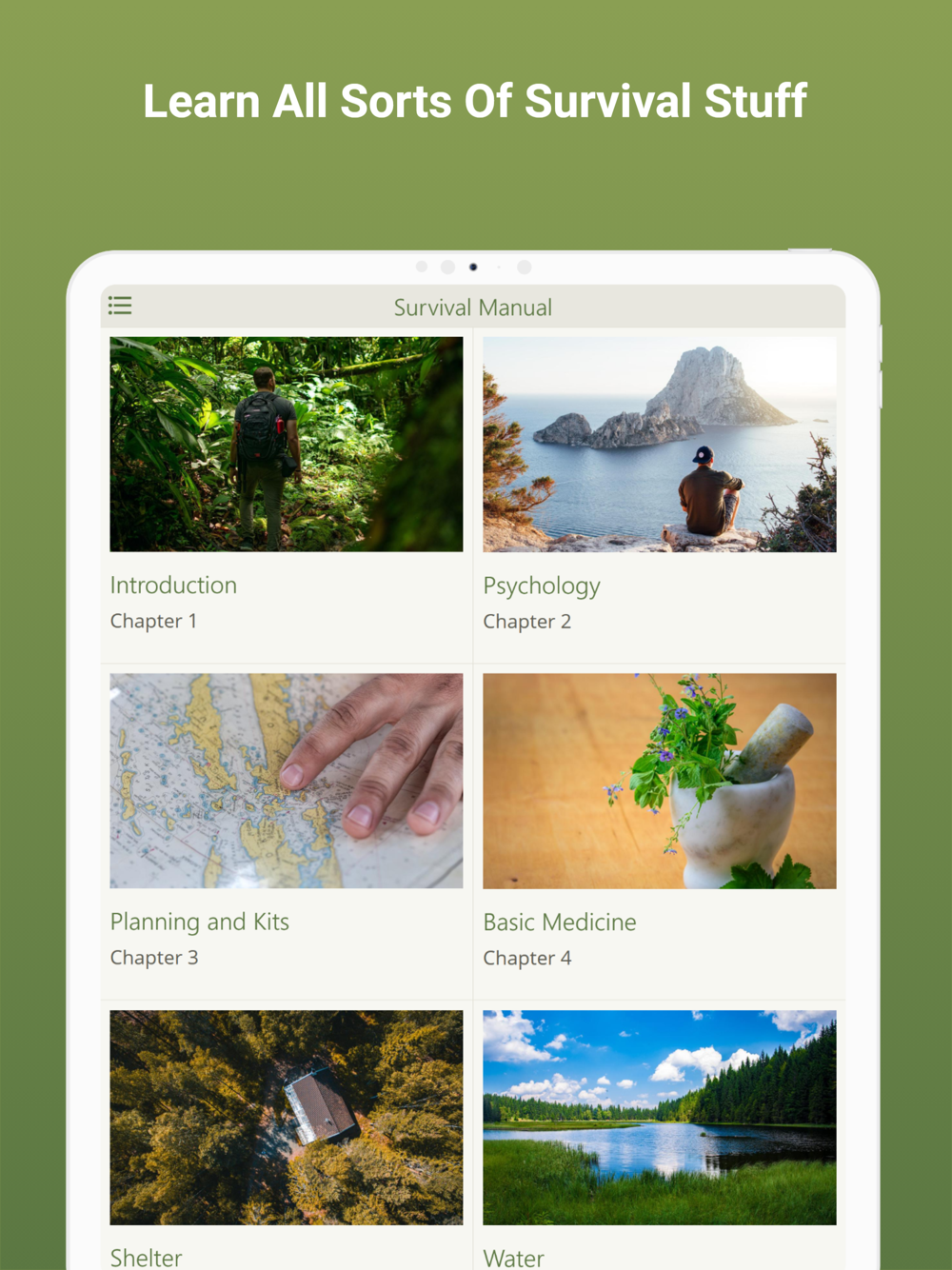Select the Water chapter title

click(x=514, y=1258)
